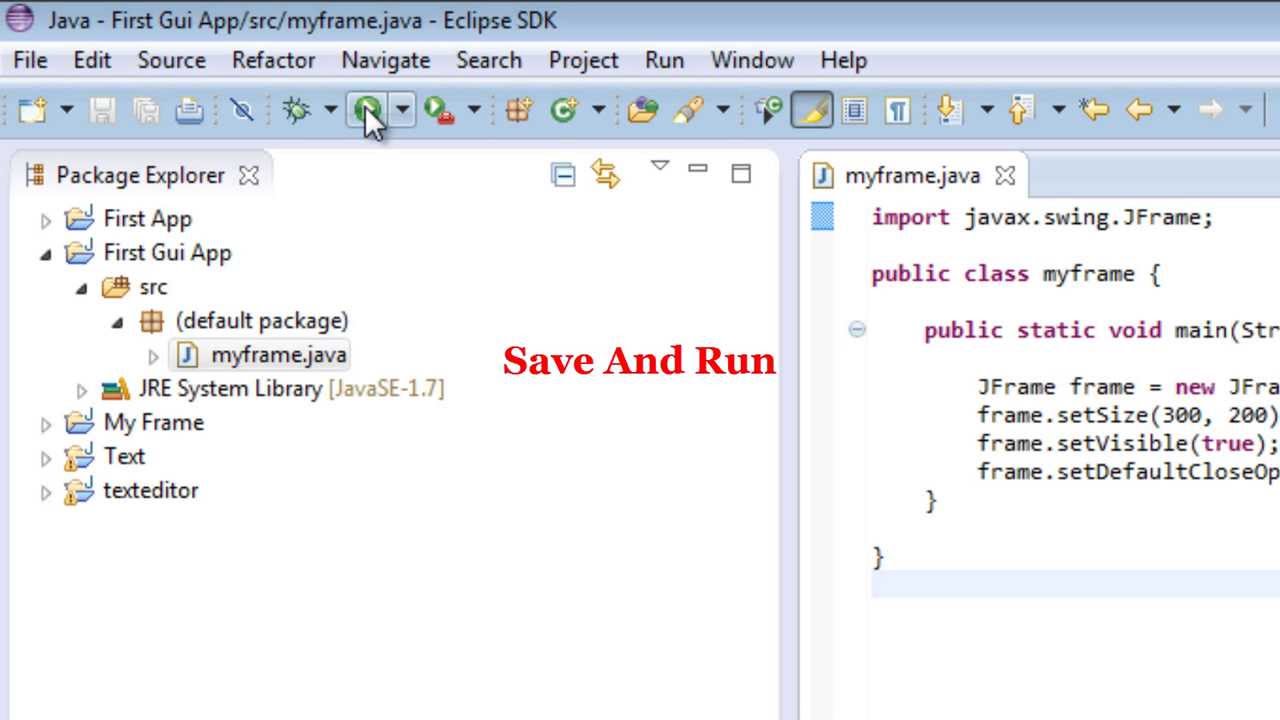Expand the Text project
This screenshot has height=720, width=1280.
(x=45, y=458)
